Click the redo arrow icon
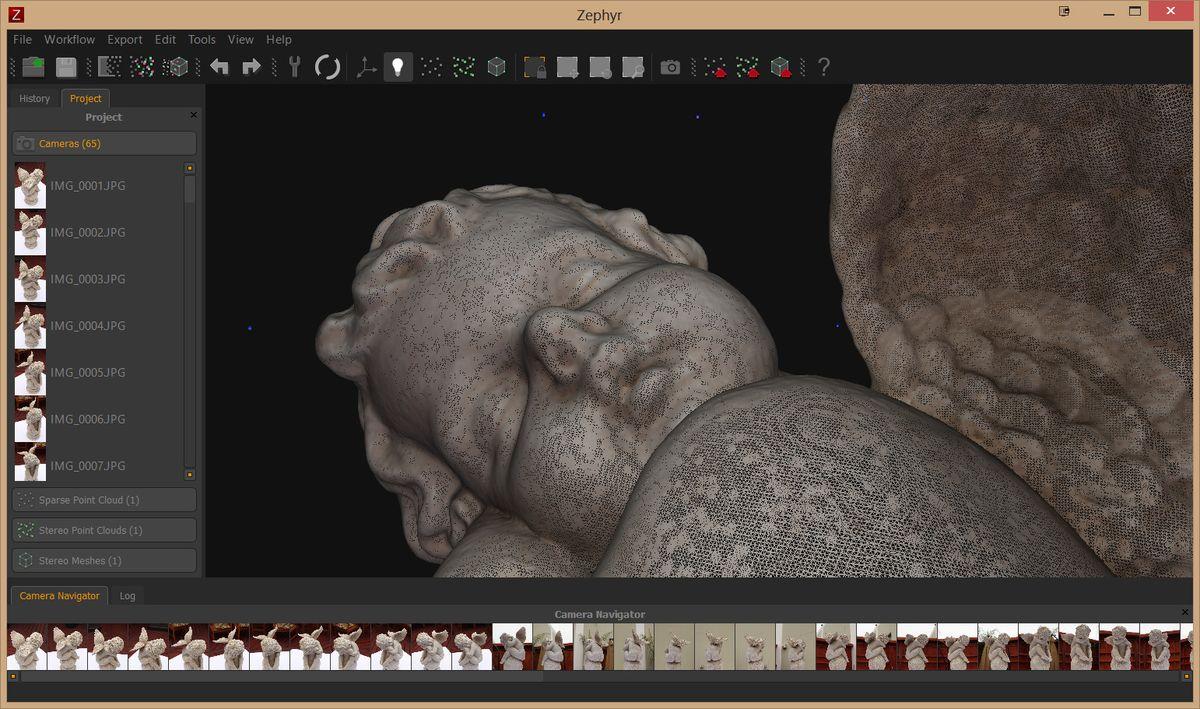Screen dimensions: 1200x709 (x=251, y=67)
